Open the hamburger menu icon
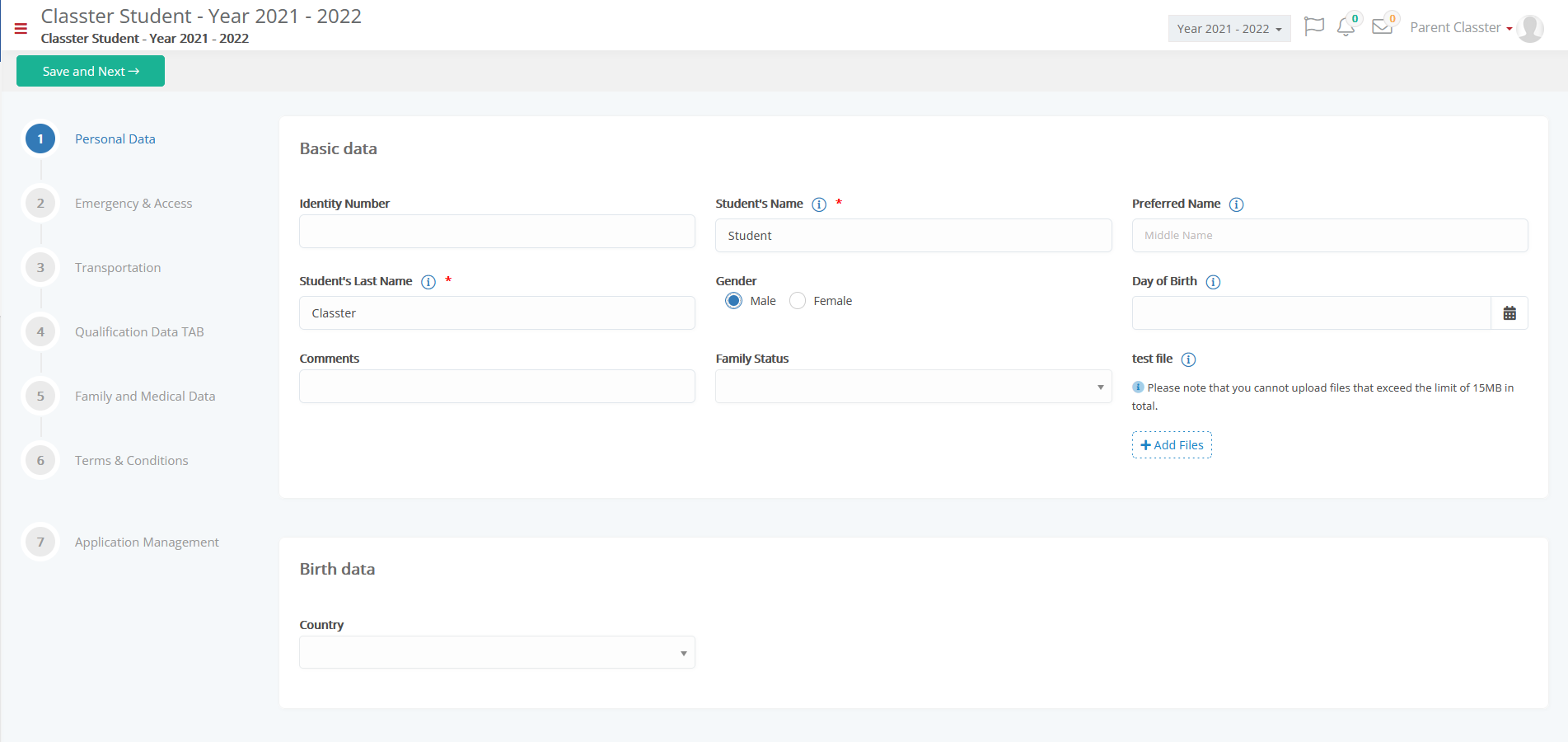The height and width of the screenshot is (742, 1568). (x=21, y=28)
